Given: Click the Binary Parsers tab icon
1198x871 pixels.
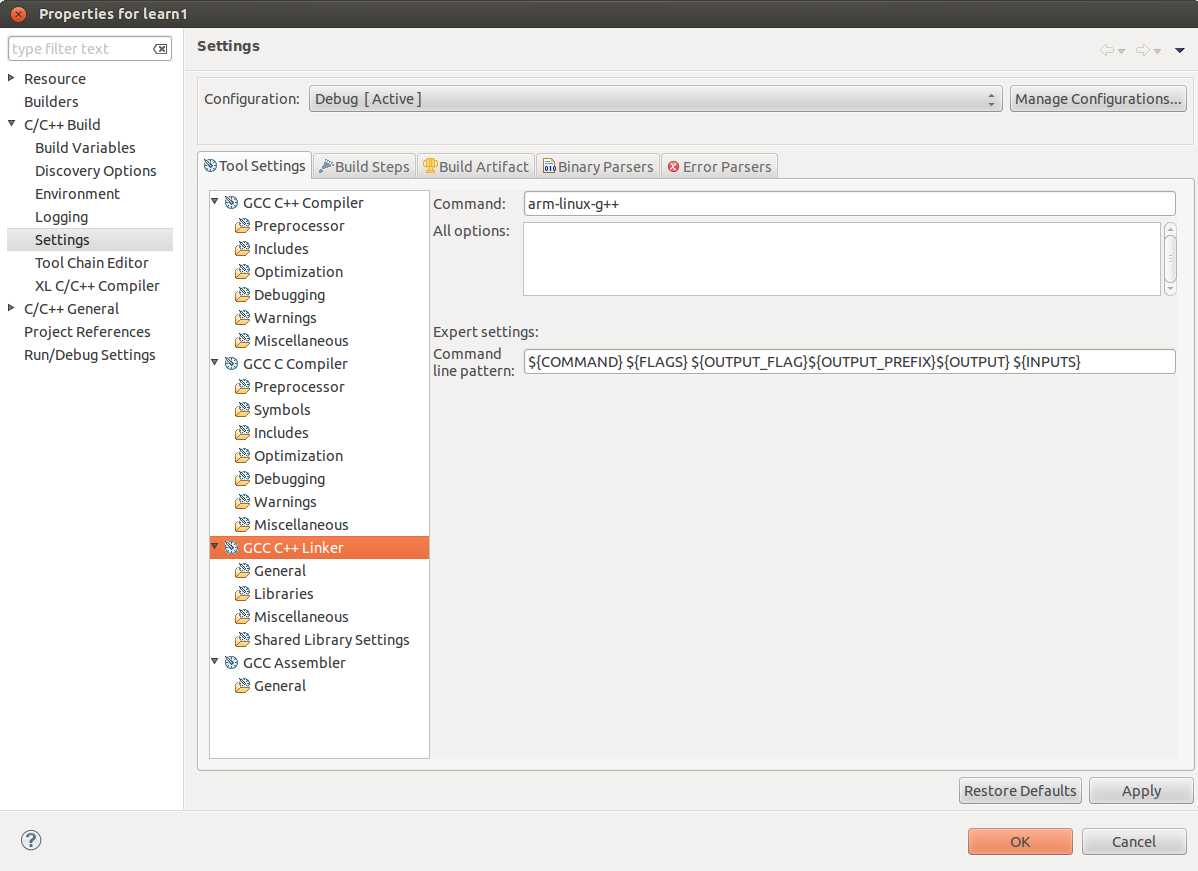Looking at the screenshot, I should (x=549, y=167).
